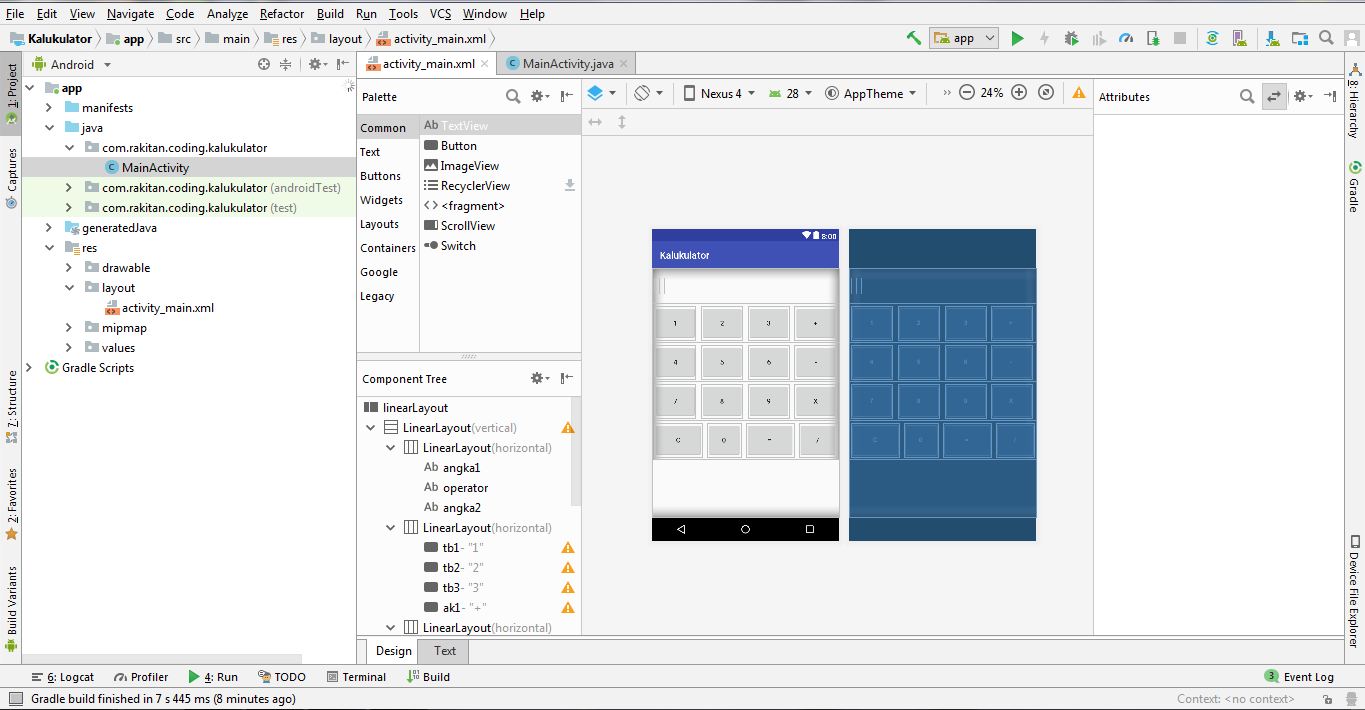Show warnings via orange triangle in designer toolbar
1365x710 pixels.
point(1077,92)
